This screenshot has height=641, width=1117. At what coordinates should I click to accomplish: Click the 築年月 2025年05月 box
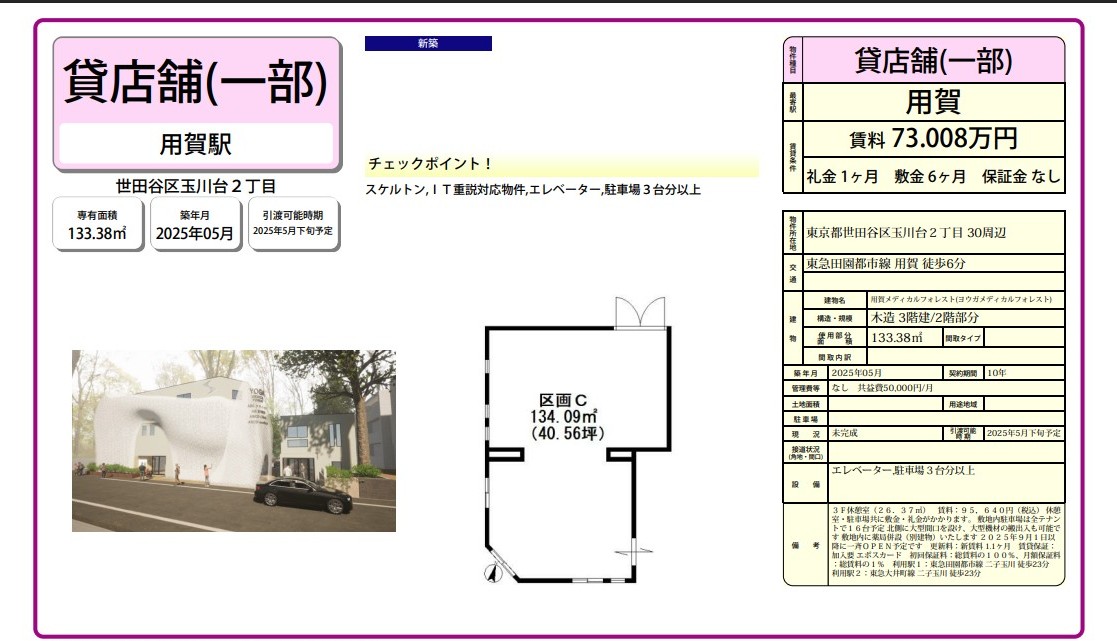195,224
